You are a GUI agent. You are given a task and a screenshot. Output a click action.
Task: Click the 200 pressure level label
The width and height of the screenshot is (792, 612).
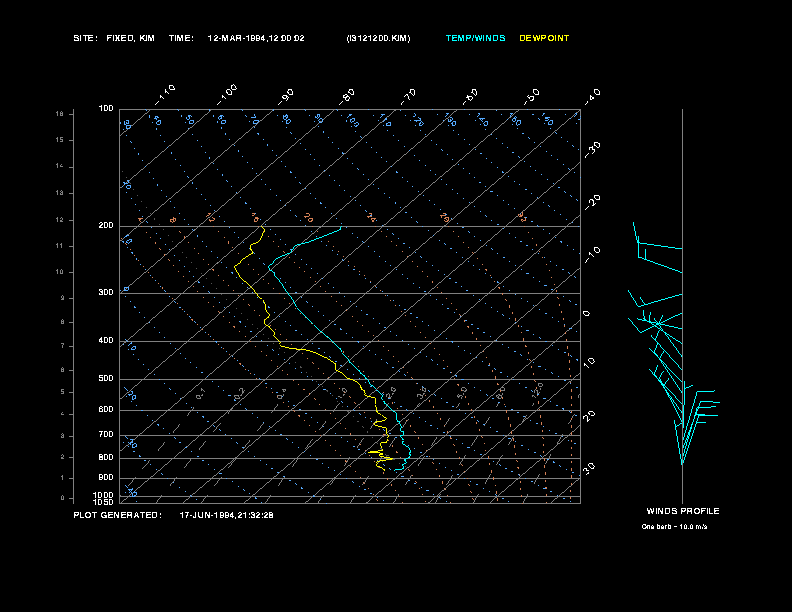pyautogui.click(x=106, y=226)
